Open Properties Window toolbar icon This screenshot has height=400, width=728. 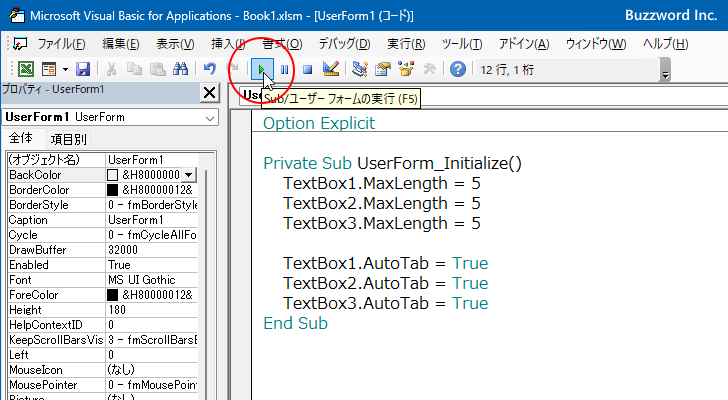383,69
